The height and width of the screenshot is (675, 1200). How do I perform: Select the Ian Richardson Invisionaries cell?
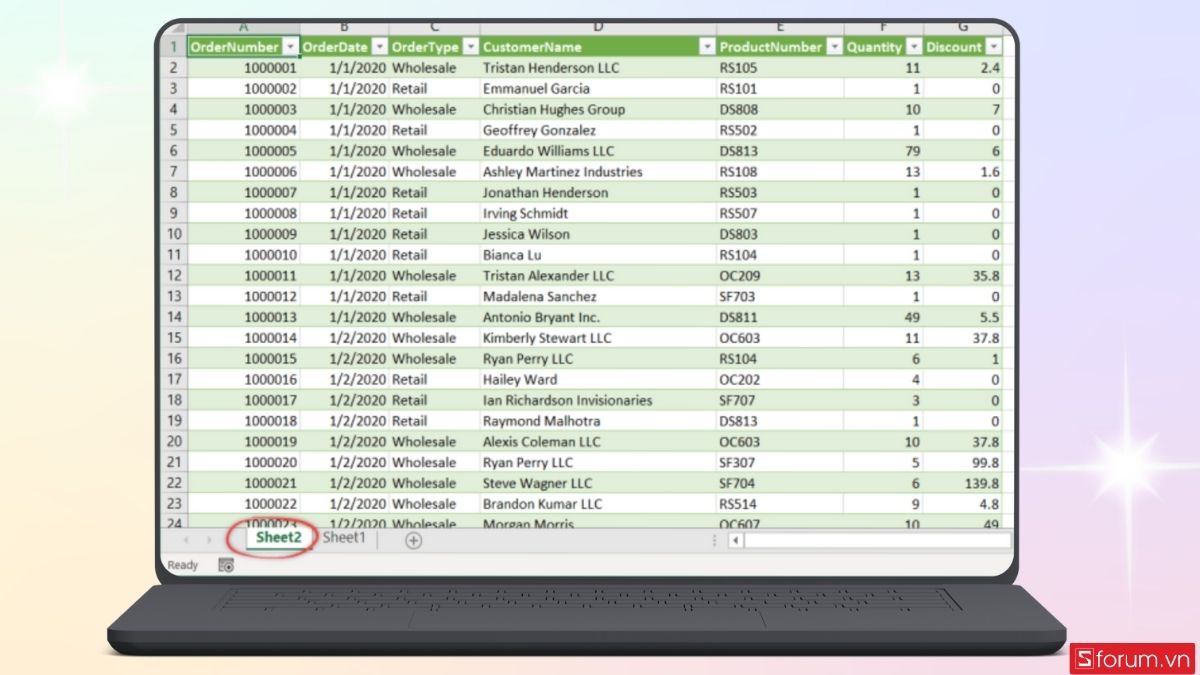598,400
